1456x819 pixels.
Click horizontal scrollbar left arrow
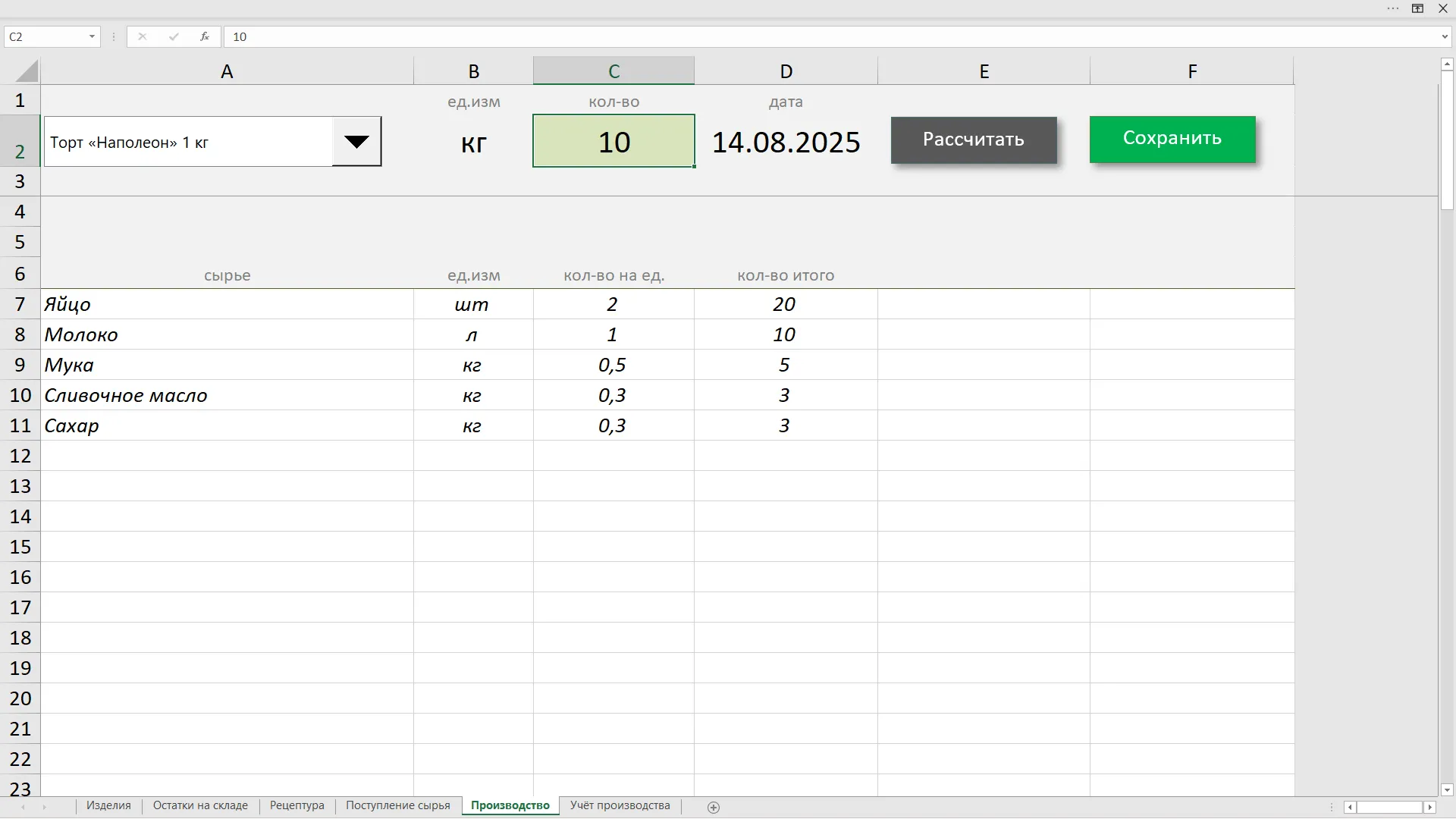click(x=1350, y=808)
